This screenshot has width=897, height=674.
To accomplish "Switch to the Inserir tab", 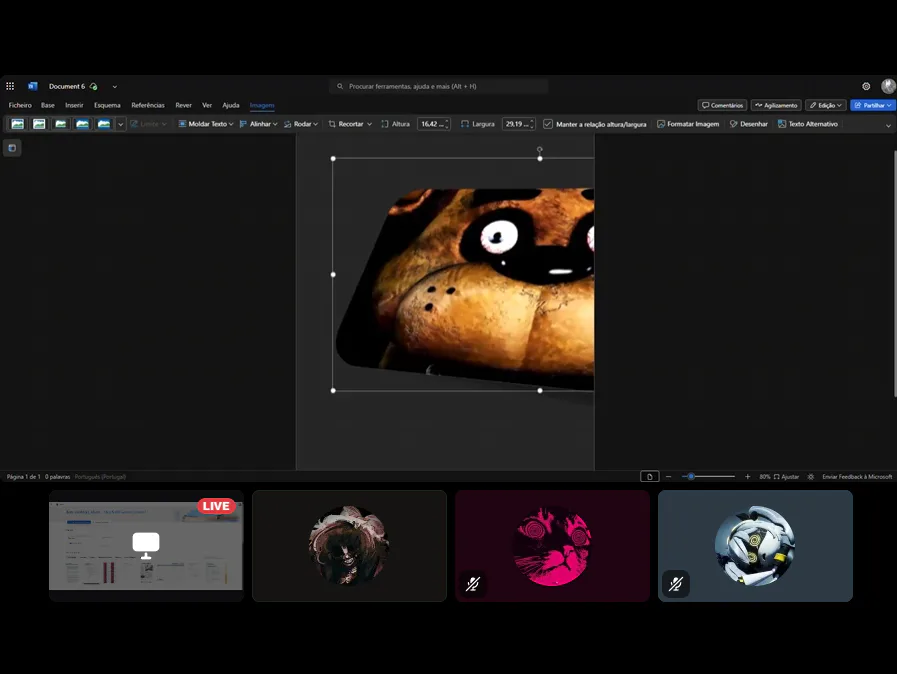I will 74,105.
